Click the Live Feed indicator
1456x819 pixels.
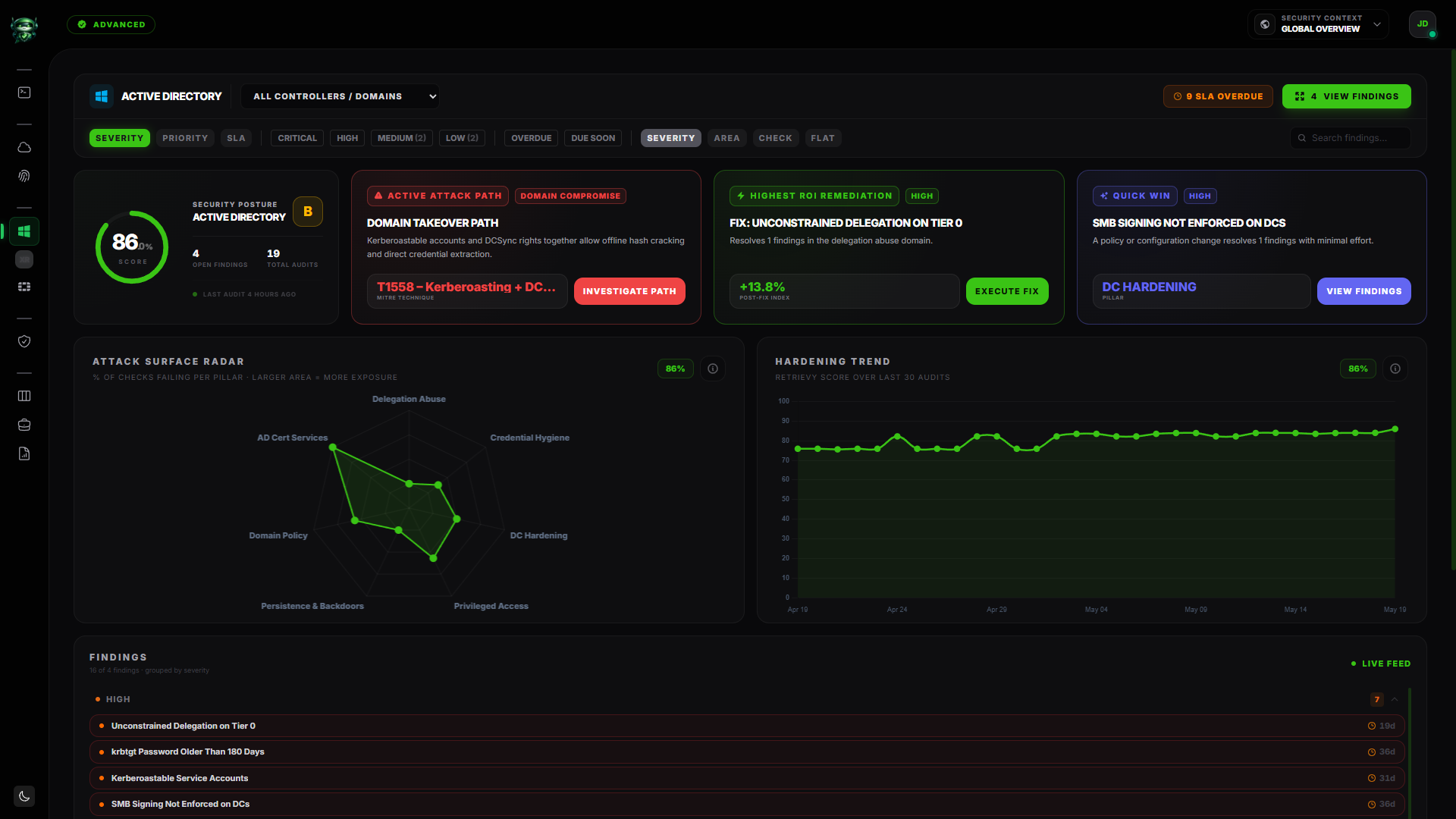(x=1381, y=664)
